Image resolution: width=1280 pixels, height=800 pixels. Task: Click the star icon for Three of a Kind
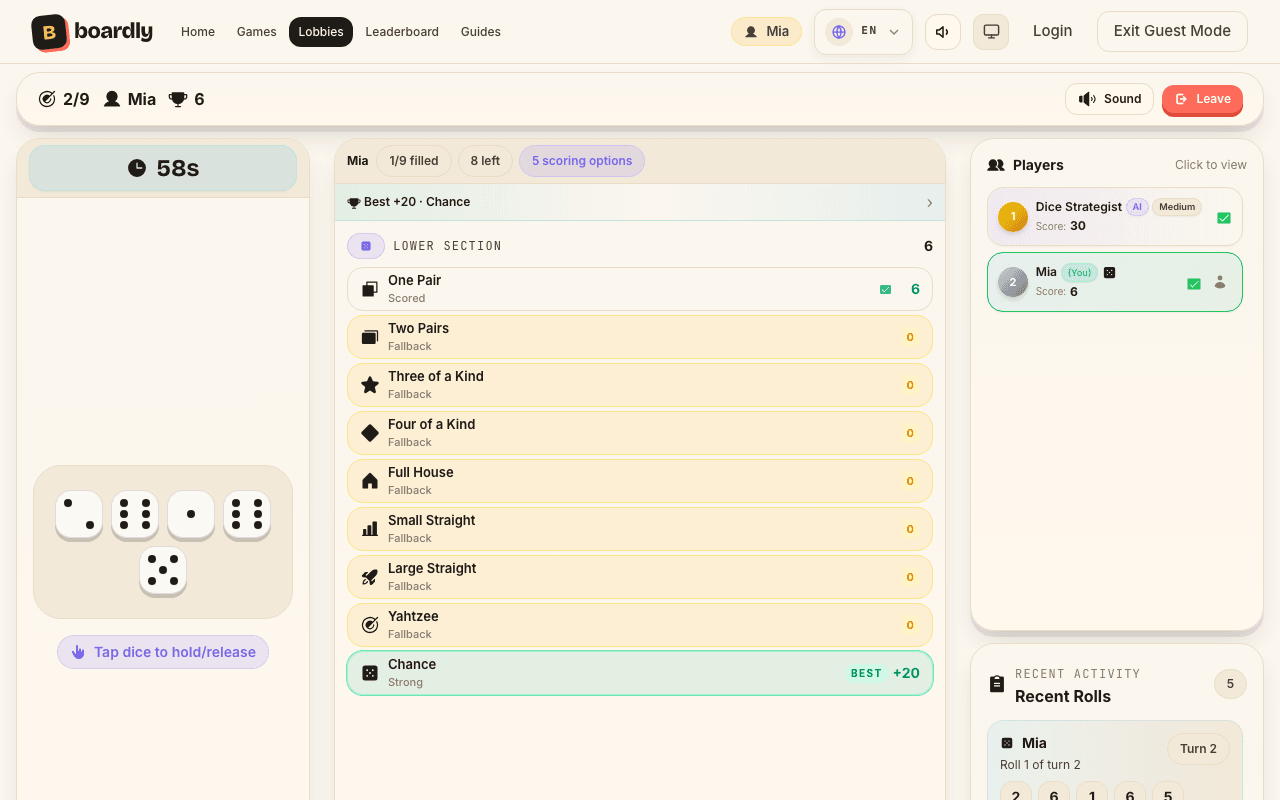pyautogui.click(x=370, y=385)
